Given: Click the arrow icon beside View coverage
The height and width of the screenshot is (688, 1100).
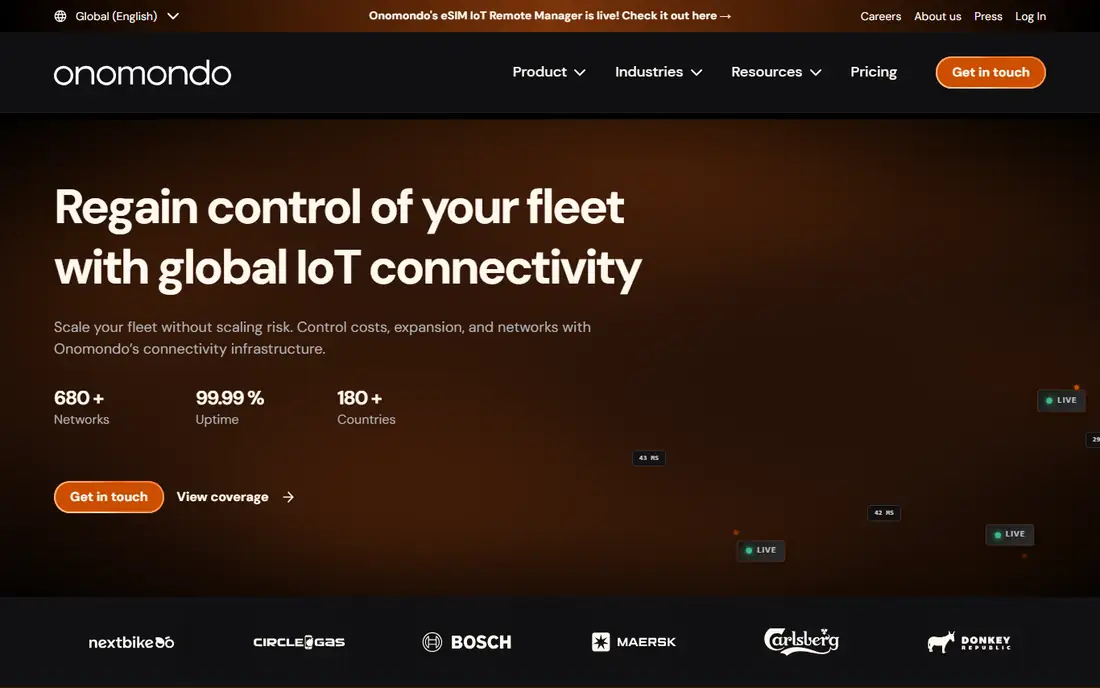Looking at the screenshot, I should click(x=288, y=497).
